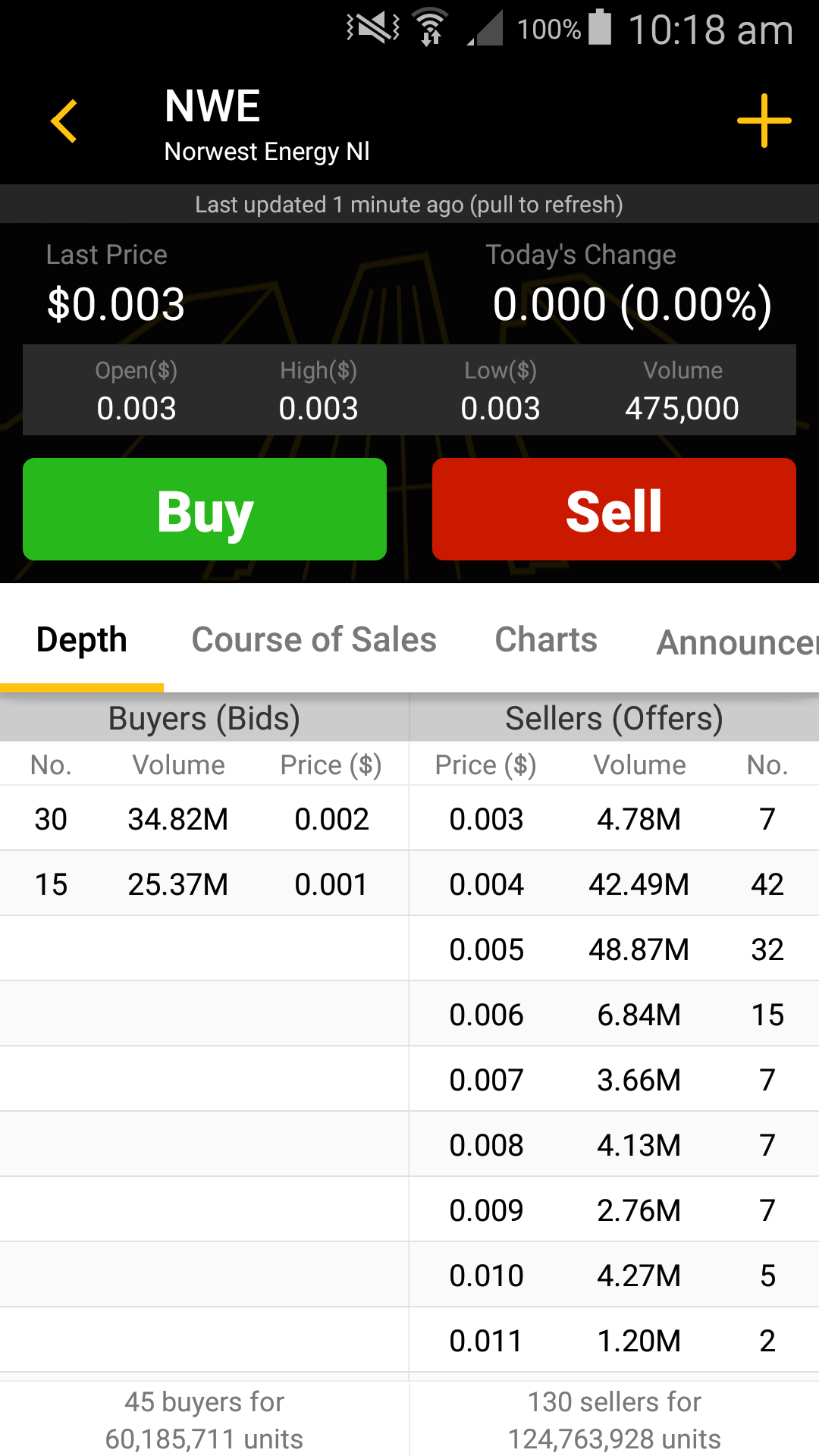Select seller count 32 at 0.005
Screen dimensions: 819x1456
pos(767,949)
